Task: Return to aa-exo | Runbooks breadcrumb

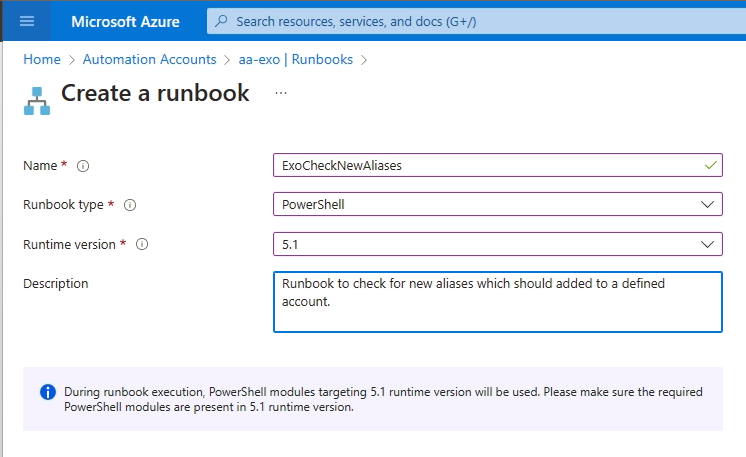Action: [295, 59]
